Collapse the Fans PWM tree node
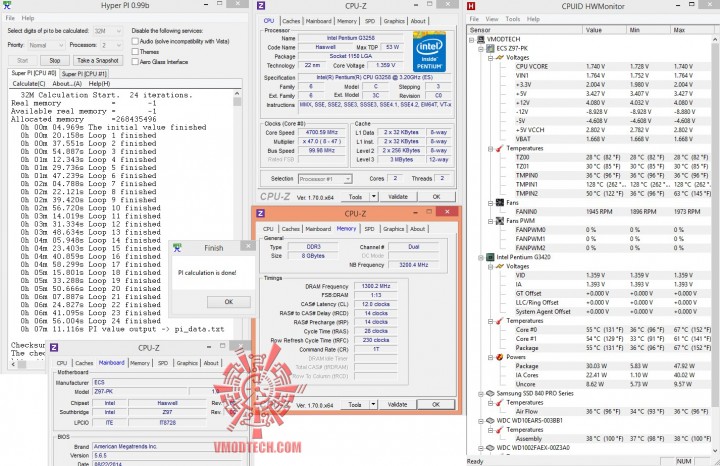The image size is (720, 466). coord(490,221)
